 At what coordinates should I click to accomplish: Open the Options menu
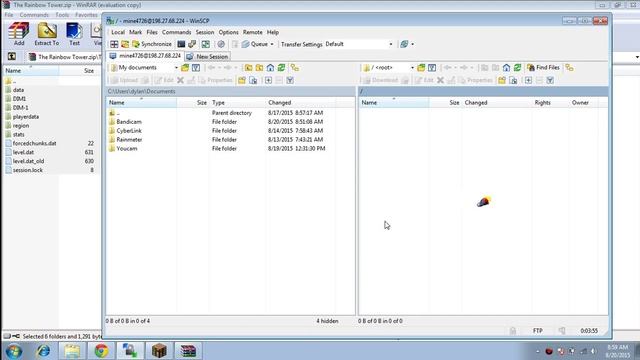(228, 32)
